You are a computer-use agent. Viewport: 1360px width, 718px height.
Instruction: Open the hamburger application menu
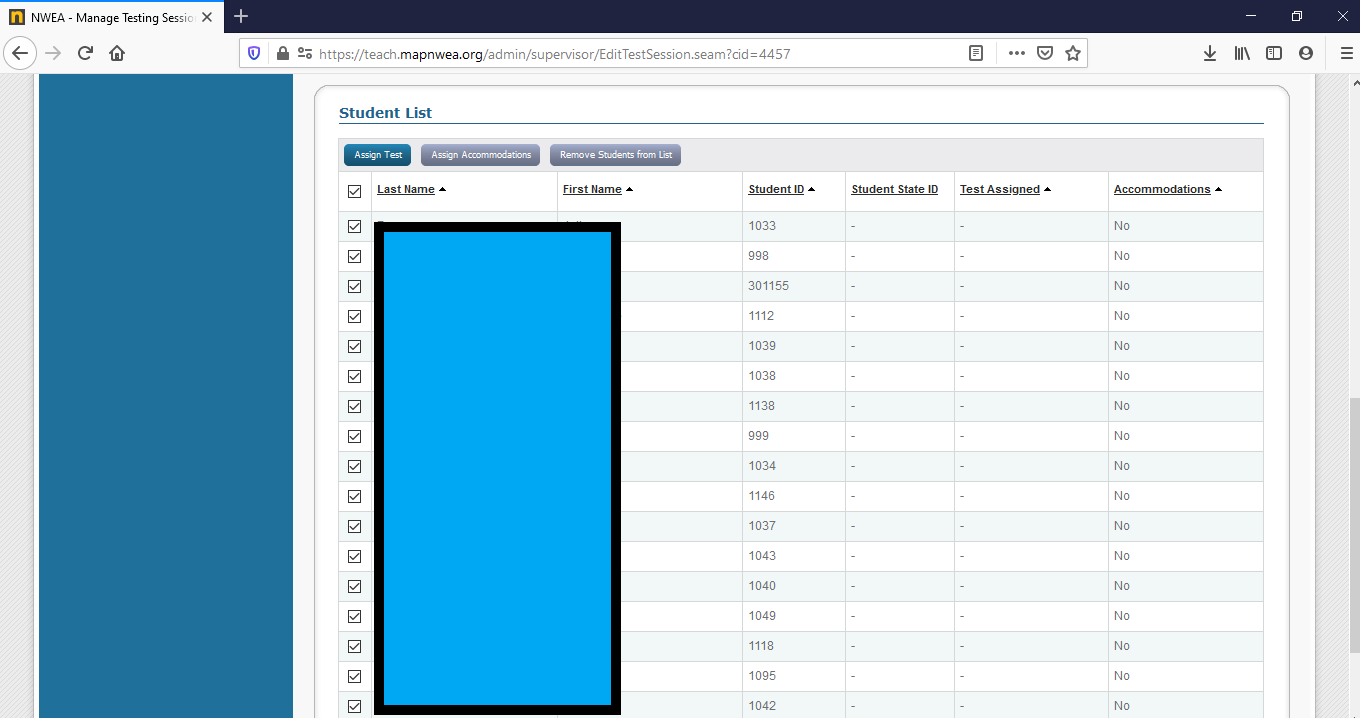point(1346,53)
